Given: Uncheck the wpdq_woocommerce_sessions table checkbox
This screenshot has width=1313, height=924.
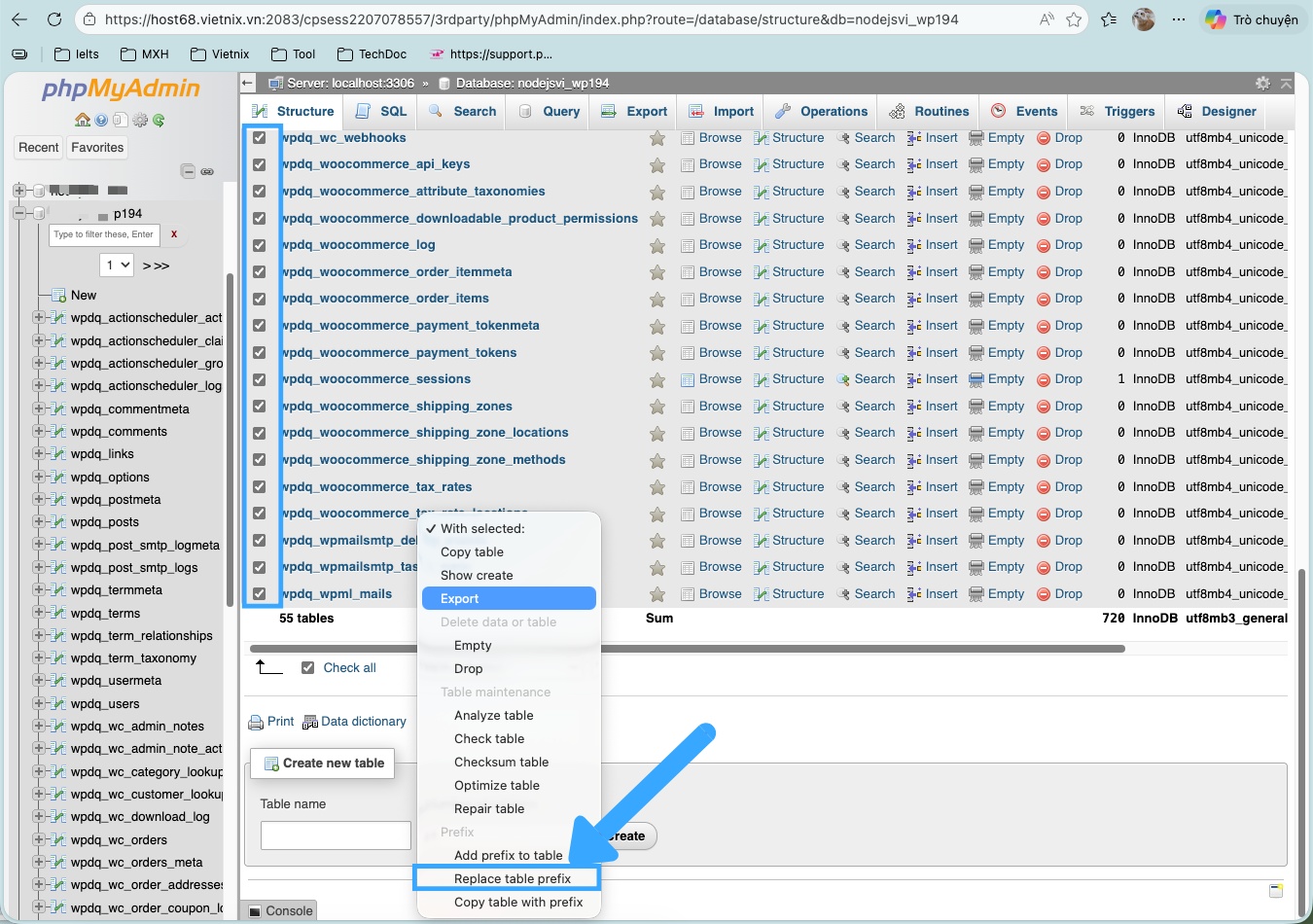Looking at the screenshot, I should (260, 379).
